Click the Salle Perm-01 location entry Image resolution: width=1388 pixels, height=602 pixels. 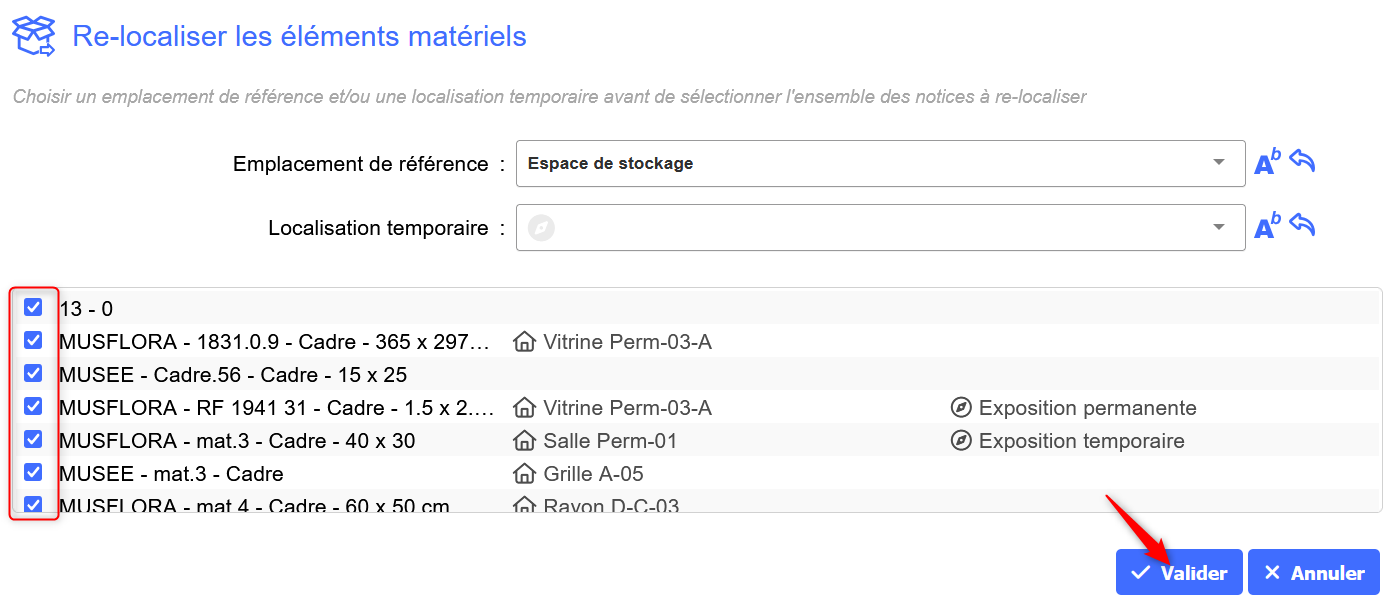pos(610,441)
